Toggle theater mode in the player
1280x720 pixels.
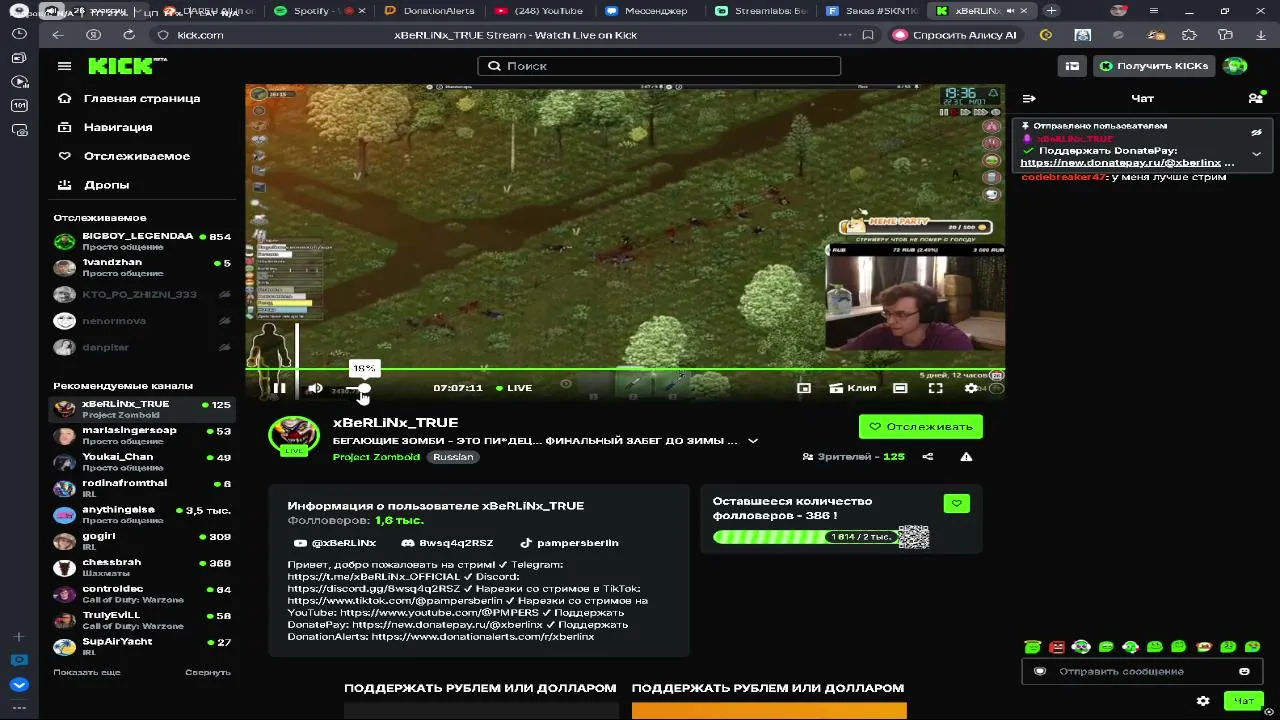pyautogui.click(x=900, y=388)
